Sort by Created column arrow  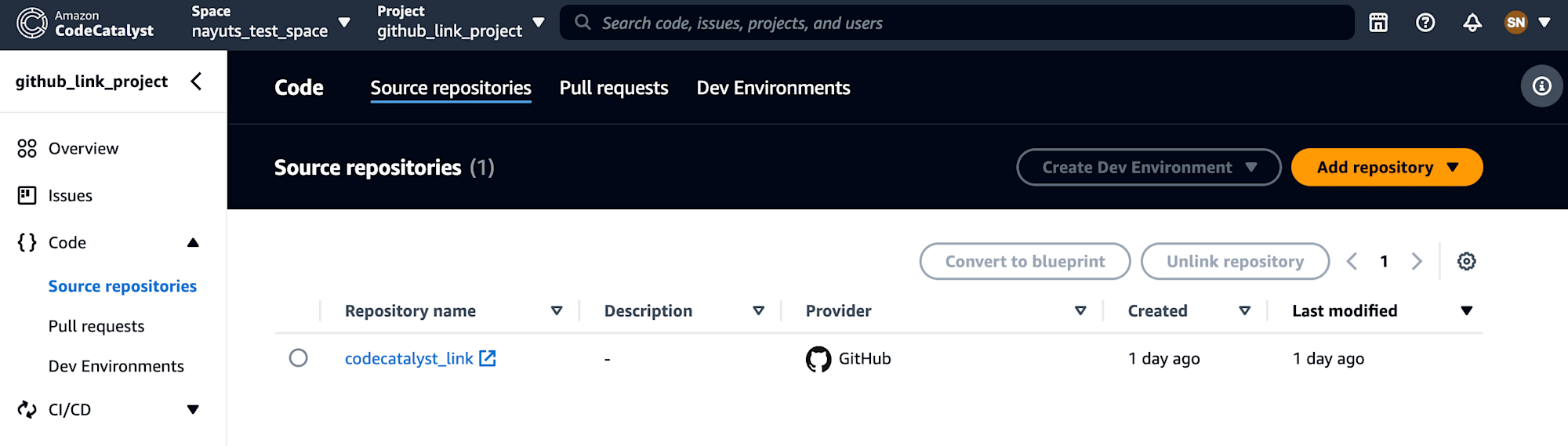(1244, 311)
